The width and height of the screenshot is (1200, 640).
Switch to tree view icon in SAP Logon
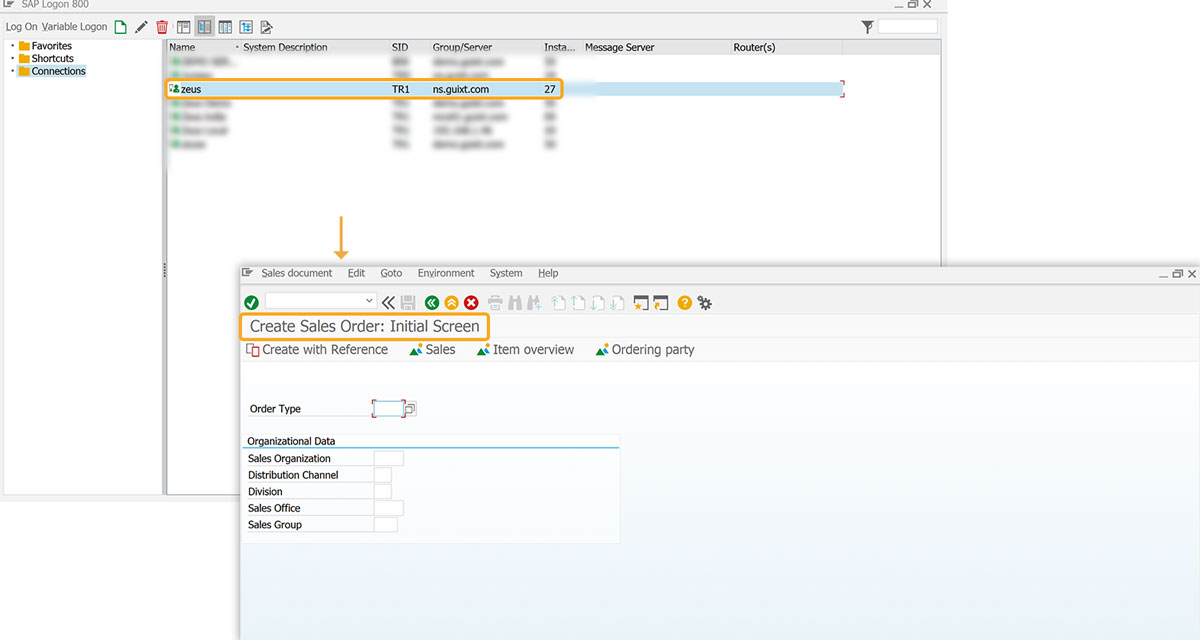(246, 27)
